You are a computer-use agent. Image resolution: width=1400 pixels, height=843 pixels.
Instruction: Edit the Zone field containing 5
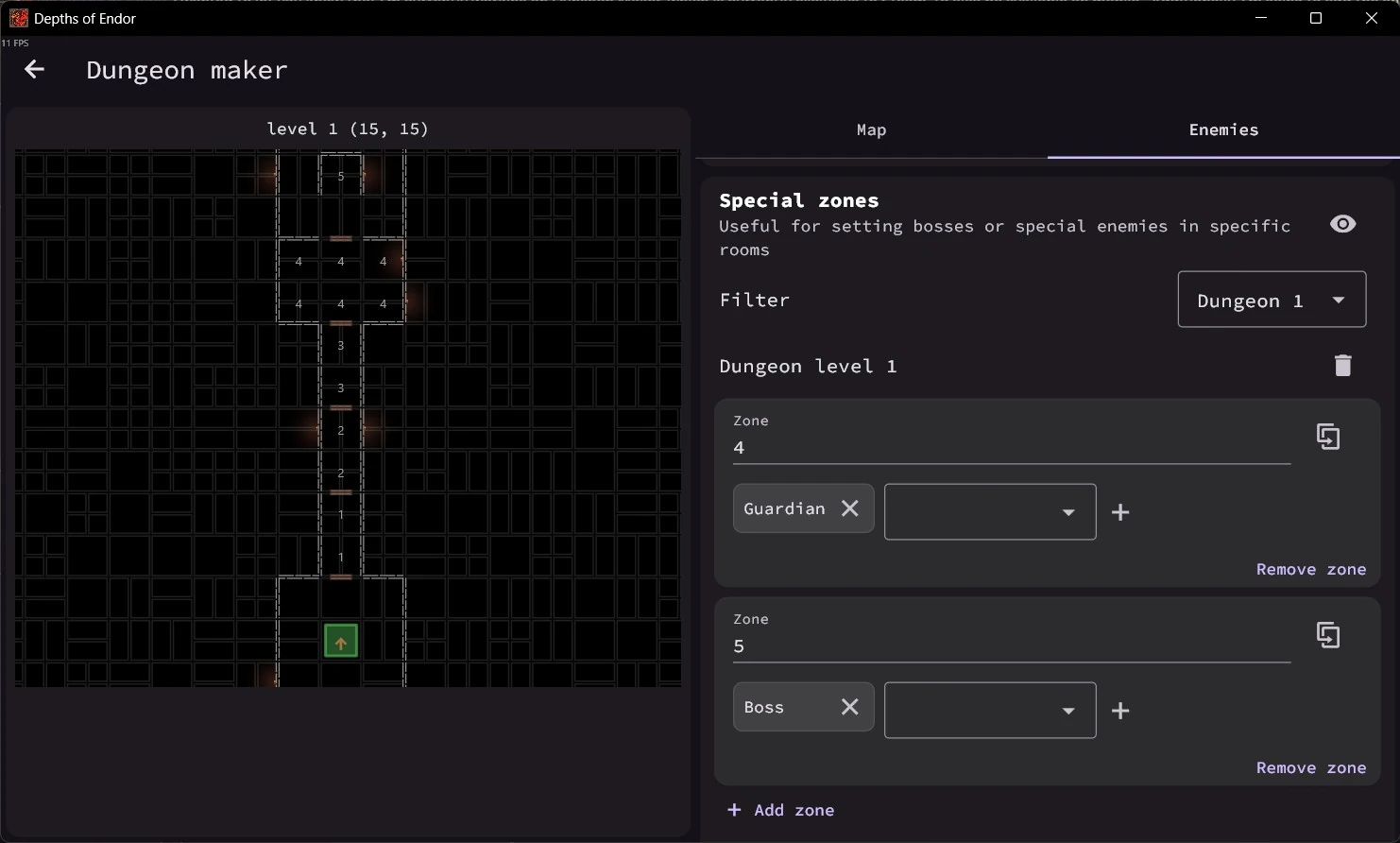(1012, 637)
